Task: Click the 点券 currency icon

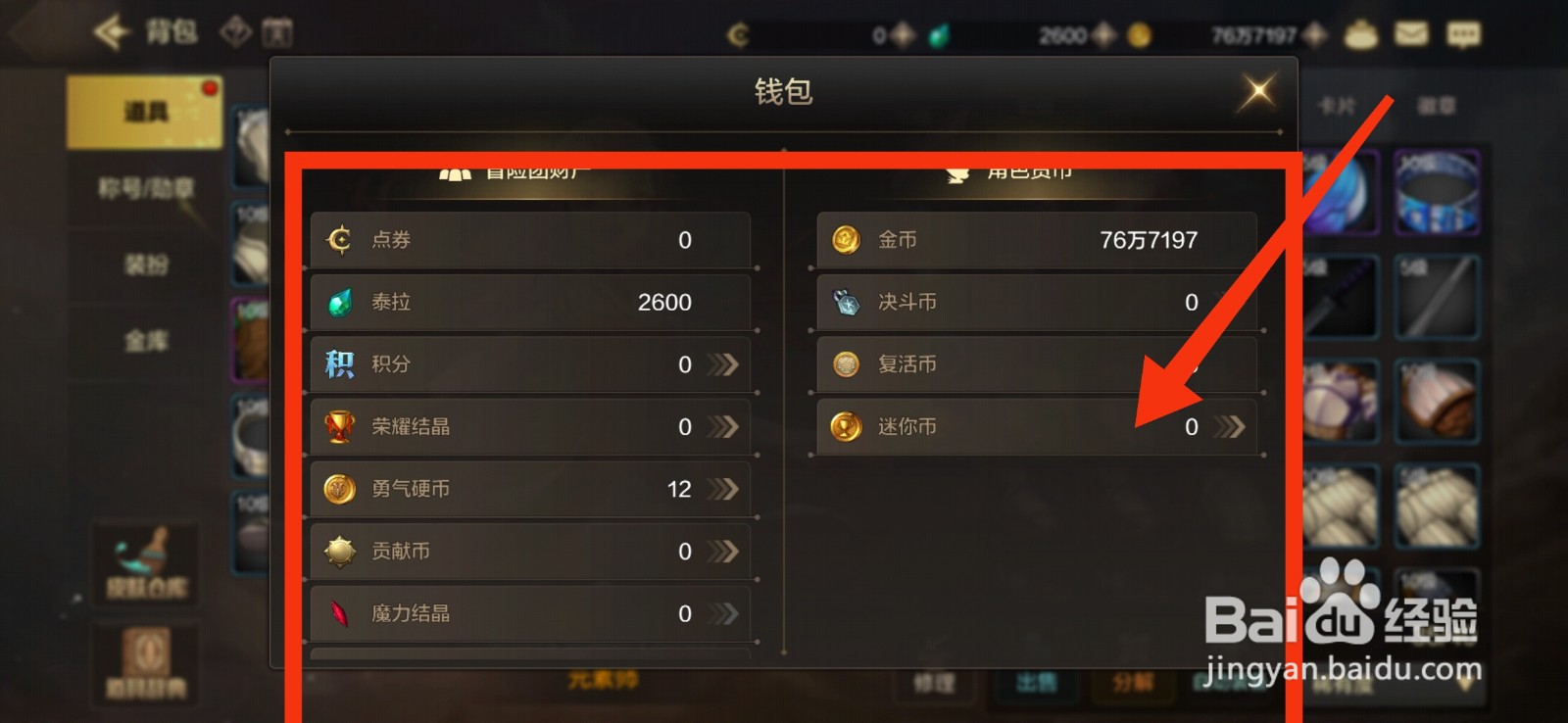Action: click(x=339, y=239)
